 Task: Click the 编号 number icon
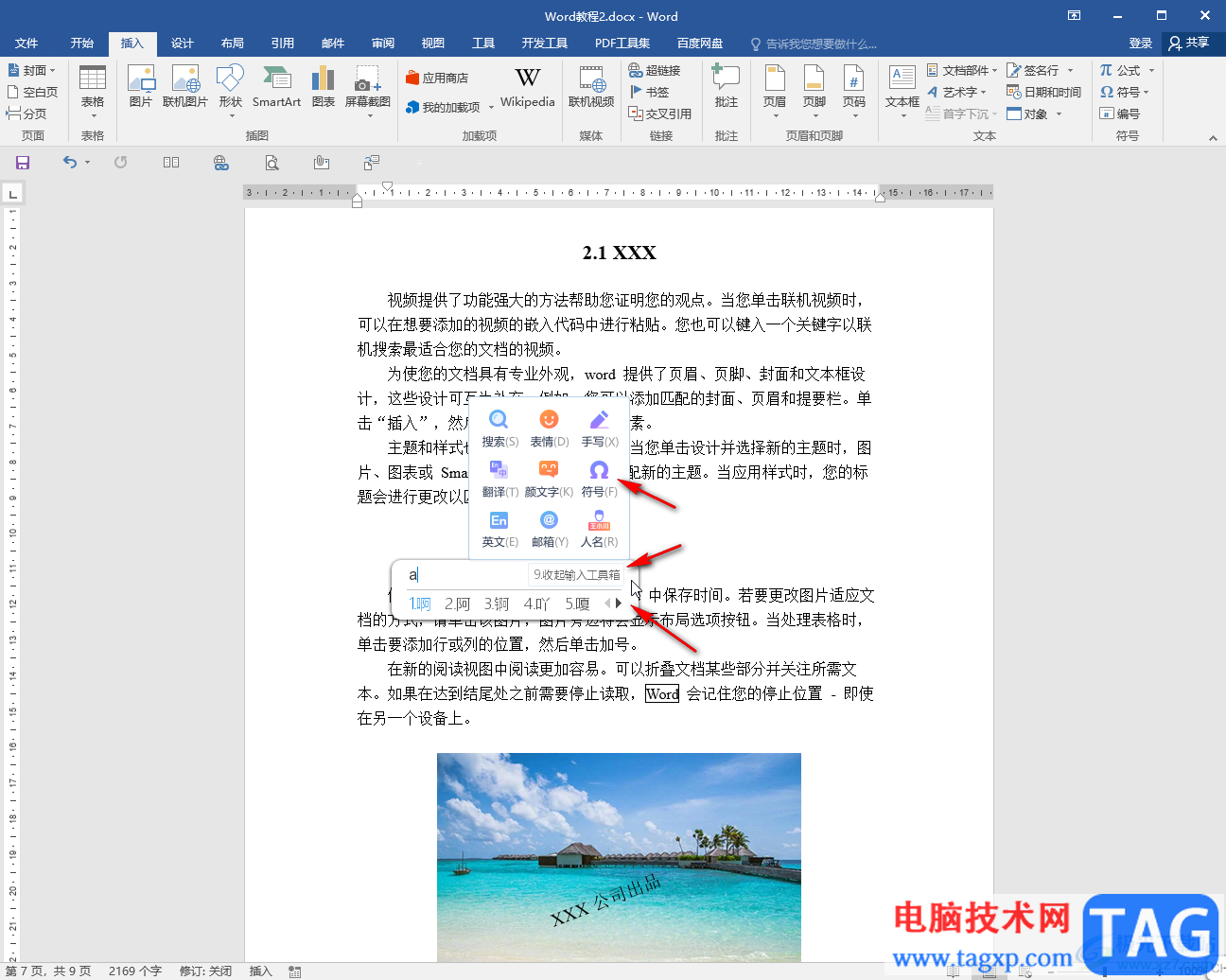click(1120, 114)
